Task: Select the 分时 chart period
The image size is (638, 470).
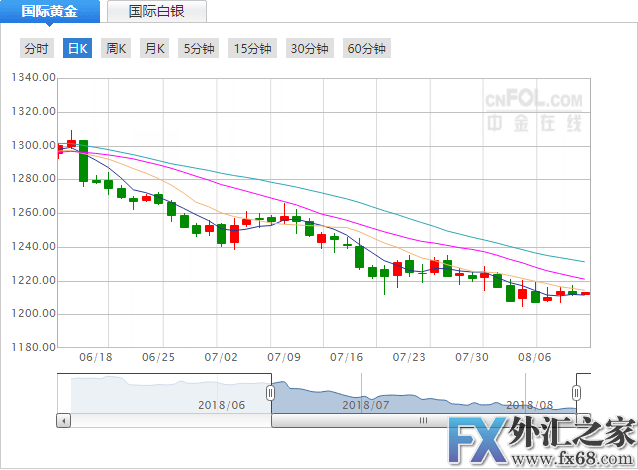Action: (x=35, y=49)
